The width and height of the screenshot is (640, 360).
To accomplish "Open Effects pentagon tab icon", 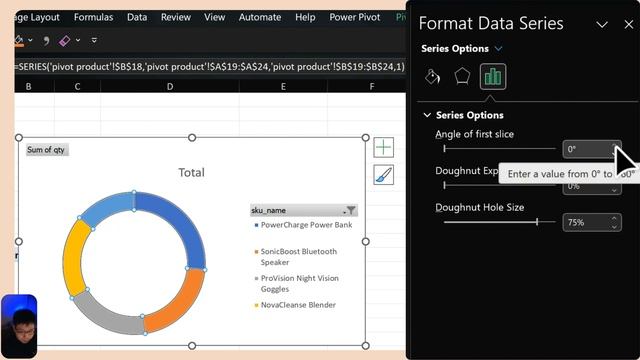I will point(462,76).
